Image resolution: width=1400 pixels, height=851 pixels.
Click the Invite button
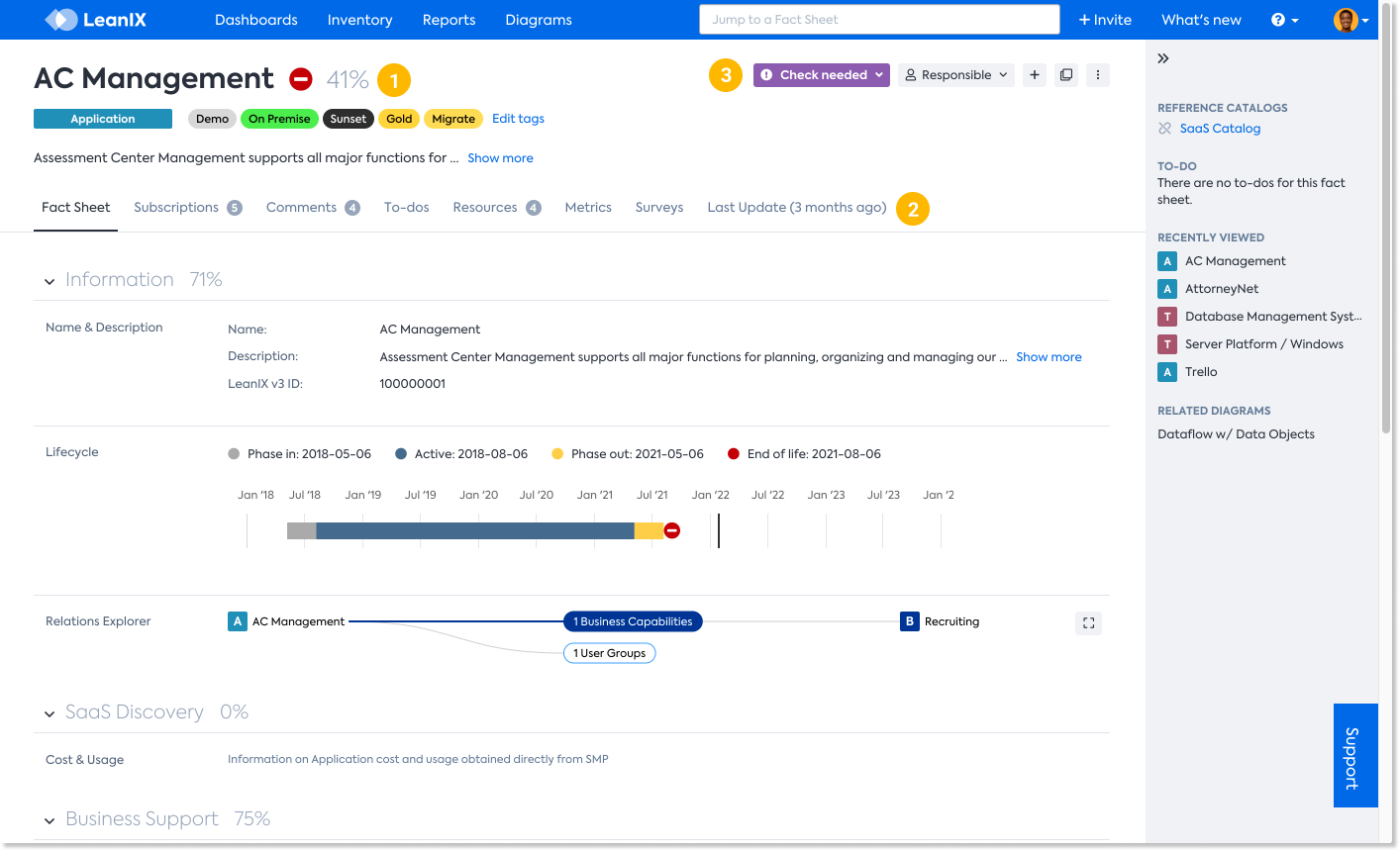click(x=1105, y=20)
